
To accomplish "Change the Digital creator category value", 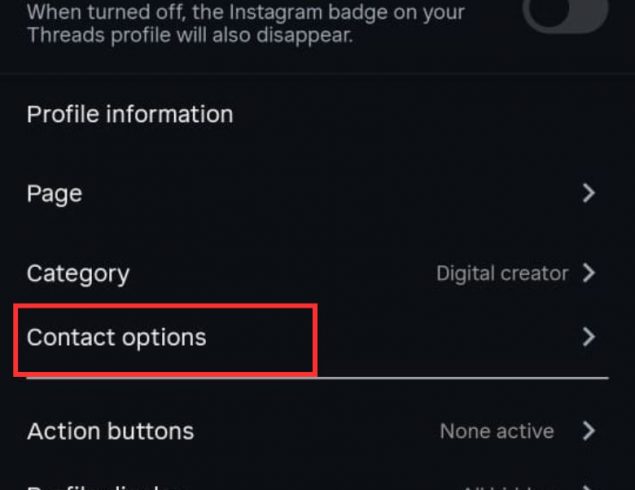I will pos(502,273).
